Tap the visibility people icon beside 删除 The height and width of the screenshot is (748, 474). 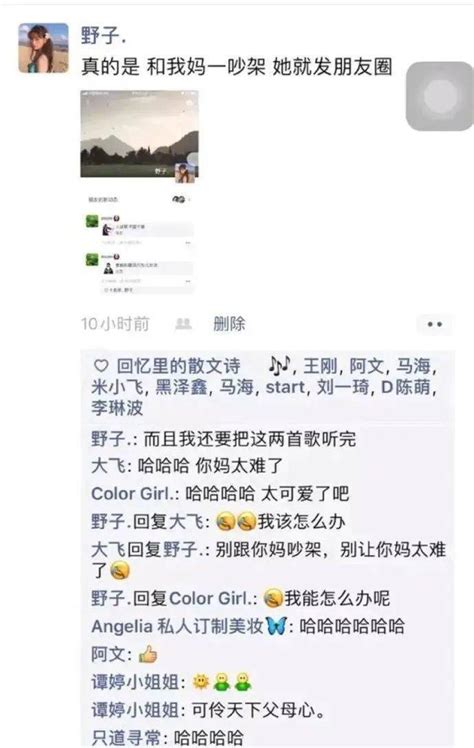point(183,324)
